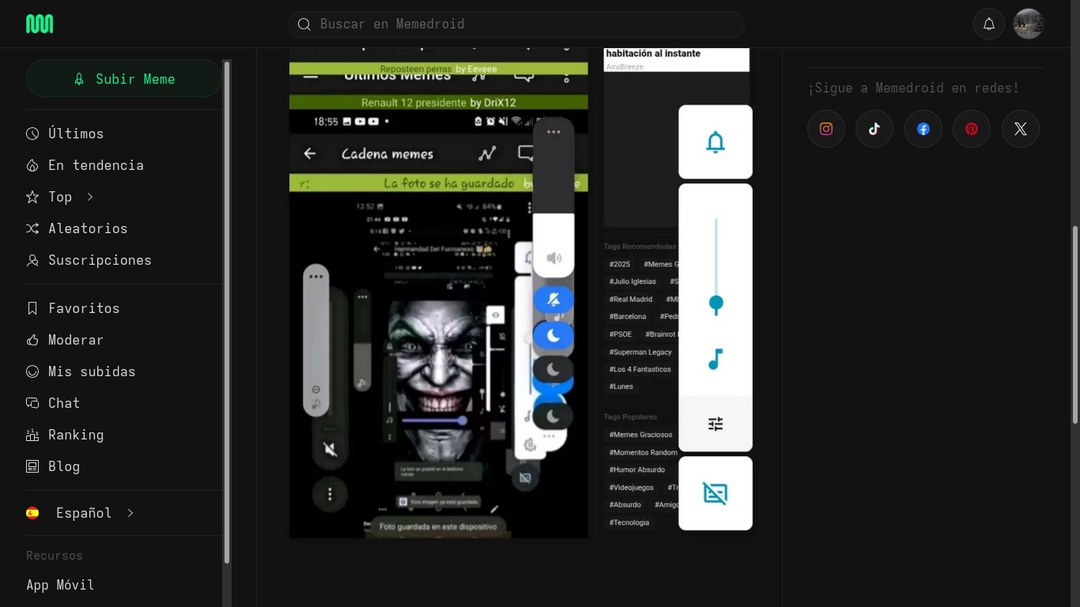1080x607 pixels.
Task: Select Top in the sidebar
Action: 60,197
